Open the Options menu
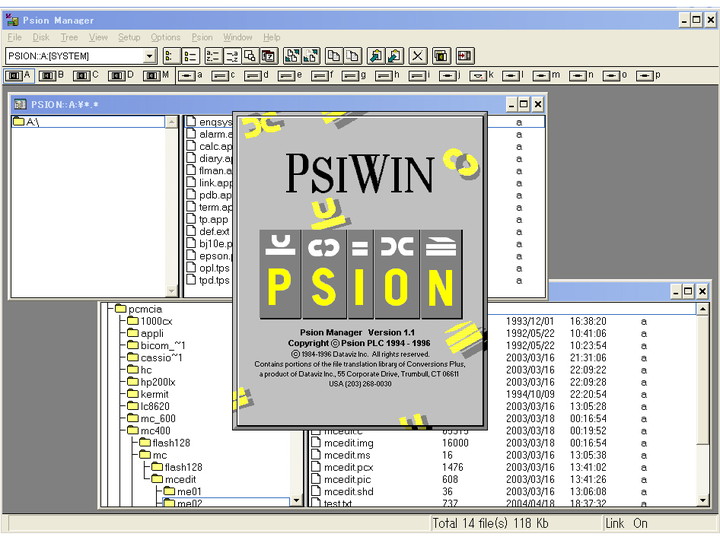Viewport: 720px width, 540px height. (x=165, y=37)
